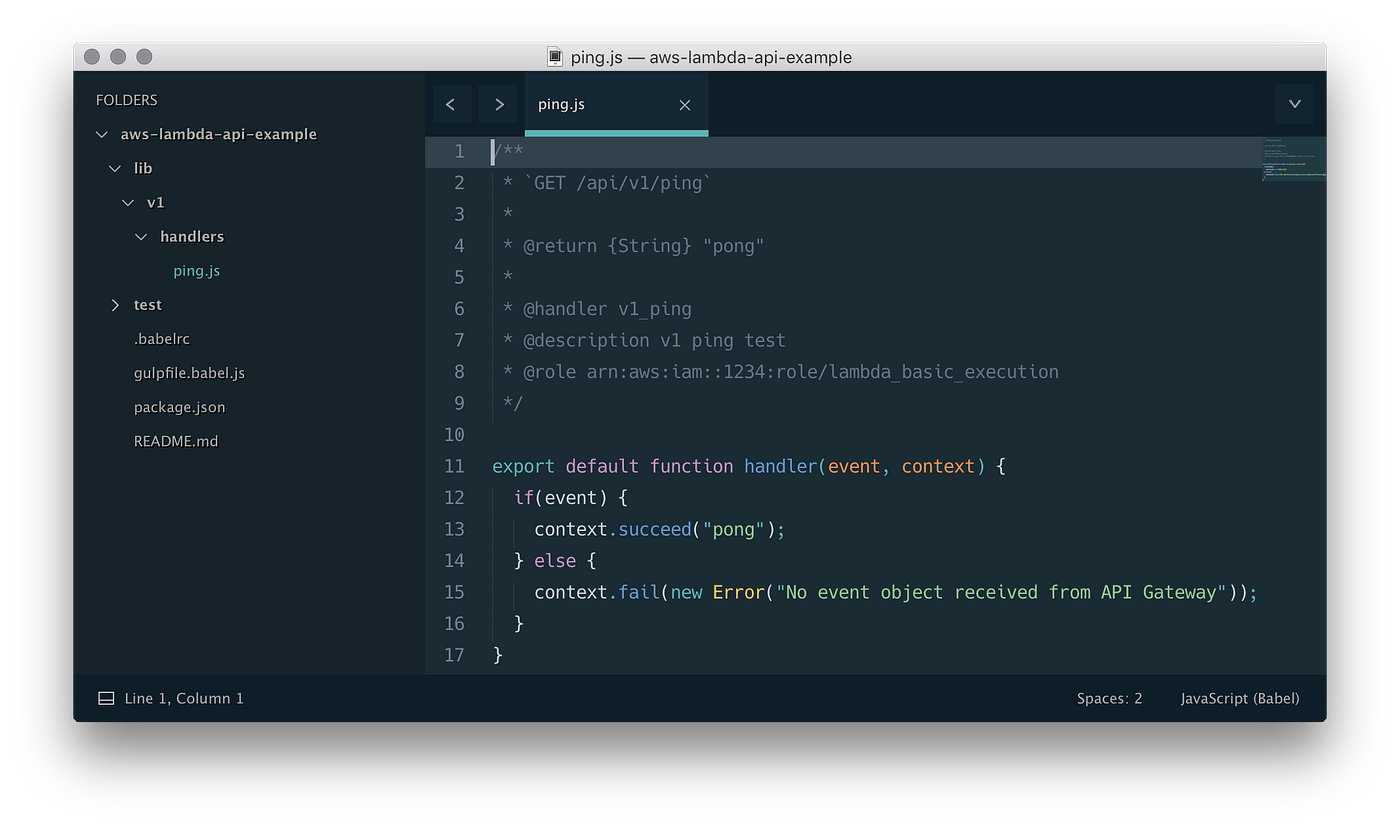
Task: Select ping.js in the sidebar
Action: [196, 270]
